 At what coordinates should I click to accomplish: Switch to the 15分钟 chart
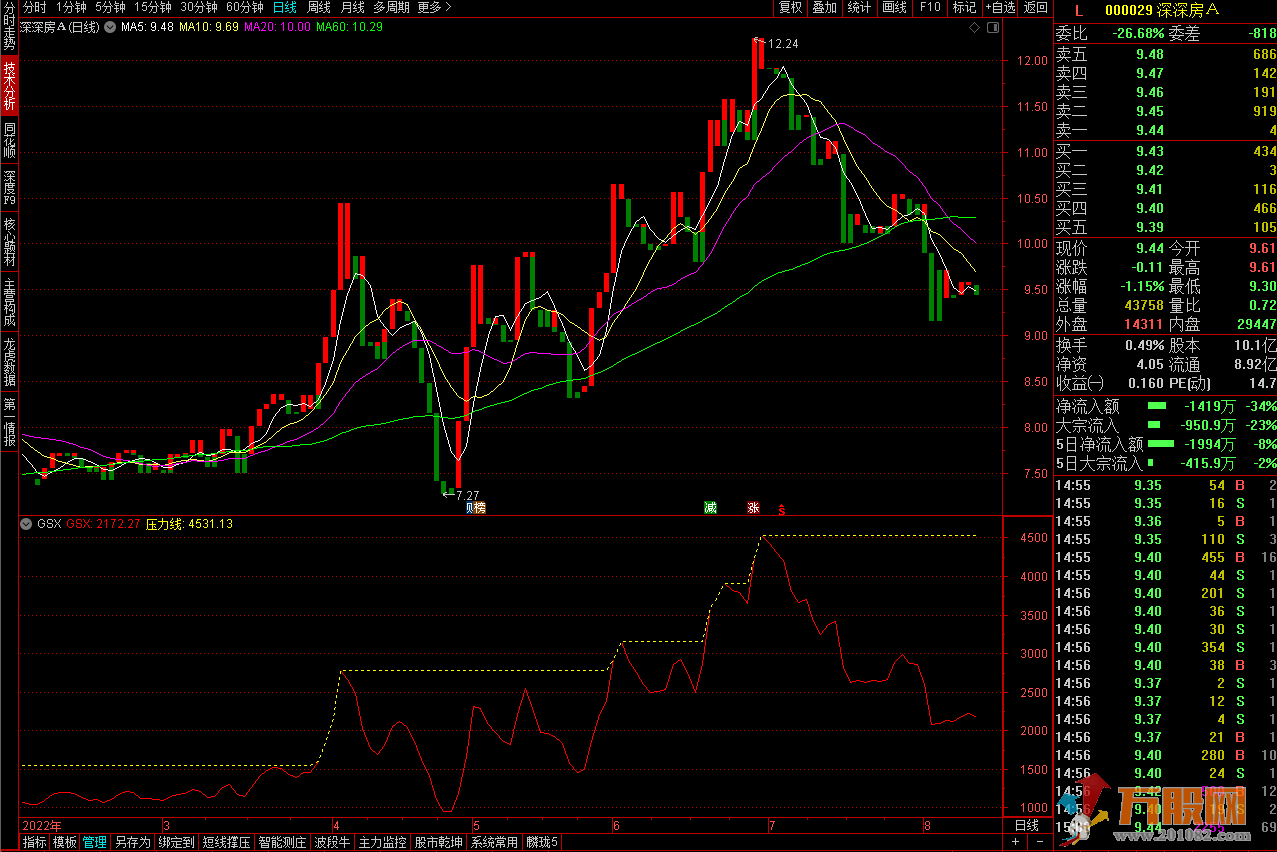pyautogui.click(x=153, y=7)
